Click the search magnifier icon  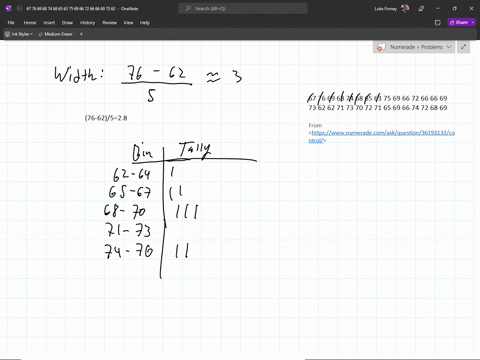point(188,8)
